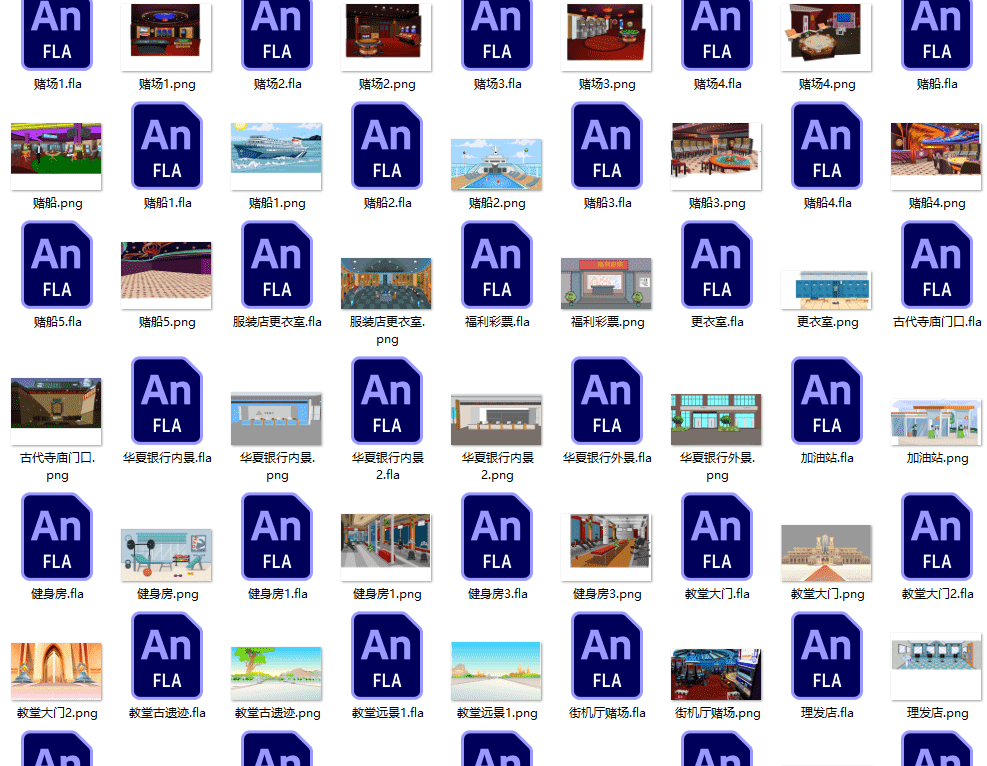Select the 更衣室.png locker room thumbnail
The width and height of the screenshot is (987, 766).
tap(826, 290)
